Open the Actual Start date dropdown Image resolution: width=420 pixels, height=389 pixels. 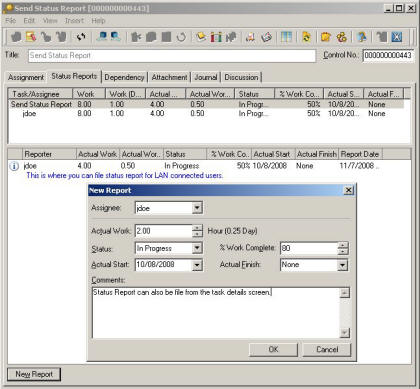tap(197, 265)
